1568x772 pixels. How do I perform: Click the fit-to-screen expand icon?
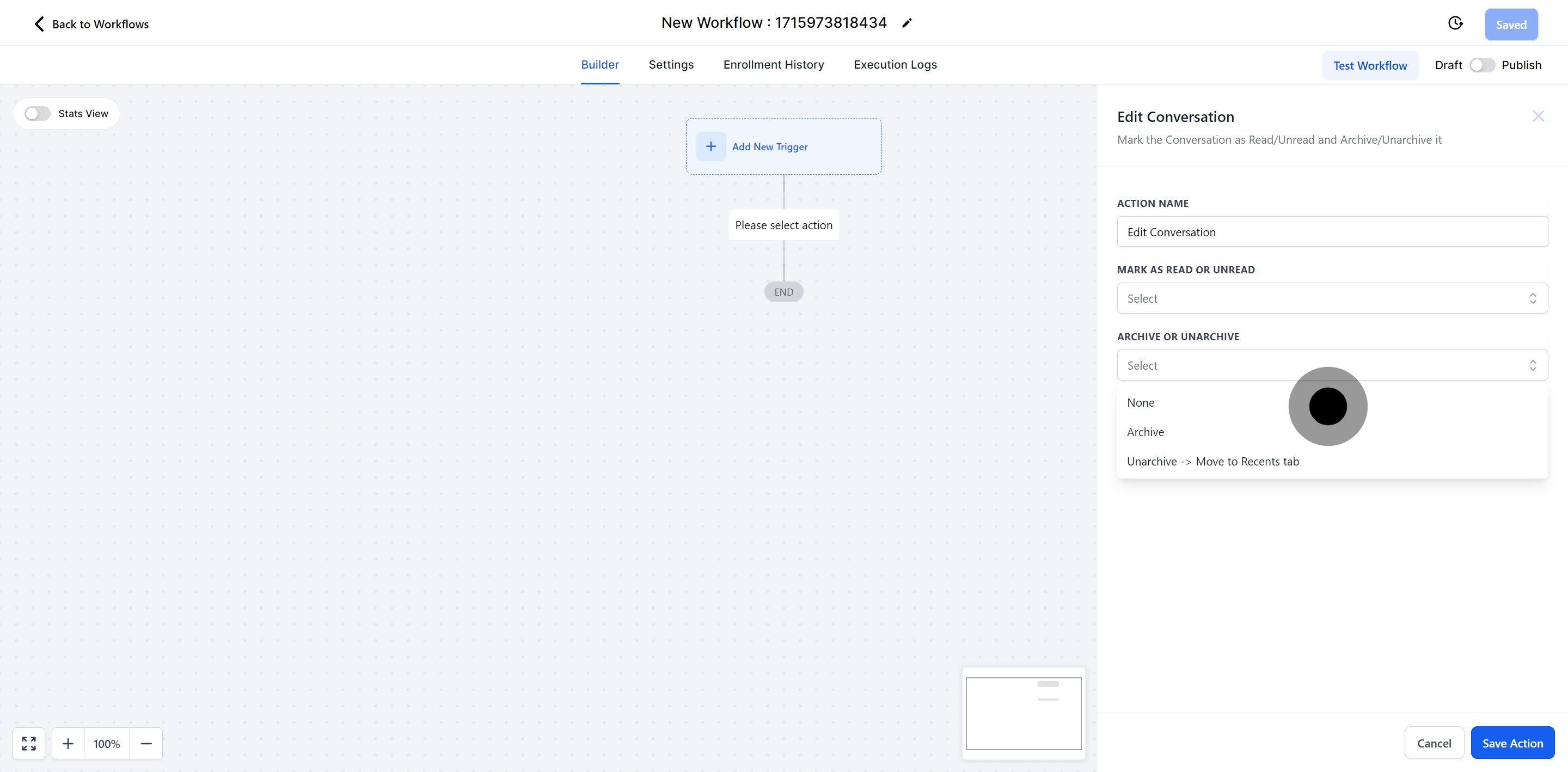(x=29, y=743)
